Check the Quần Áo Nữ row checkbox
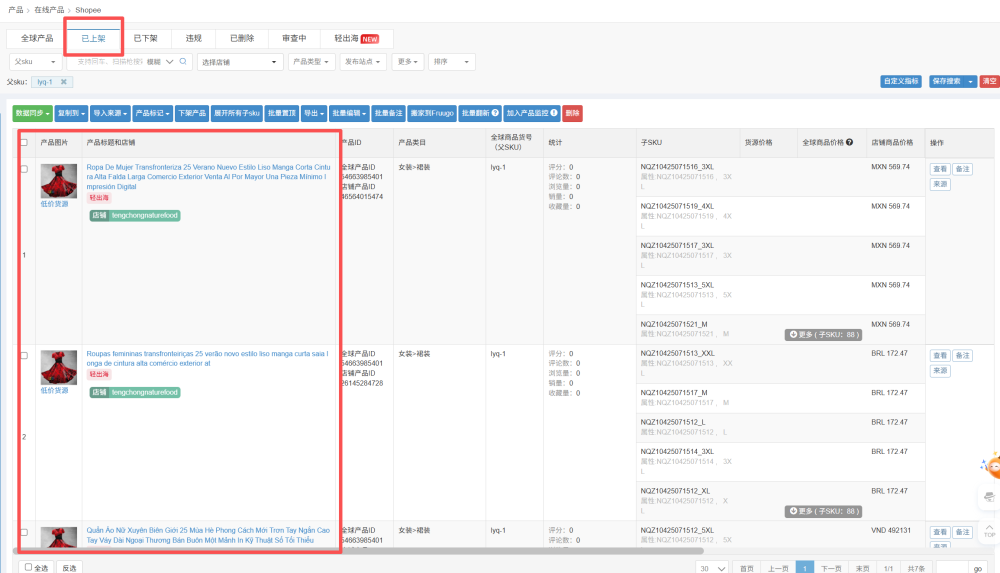 (x=24, y=532)
